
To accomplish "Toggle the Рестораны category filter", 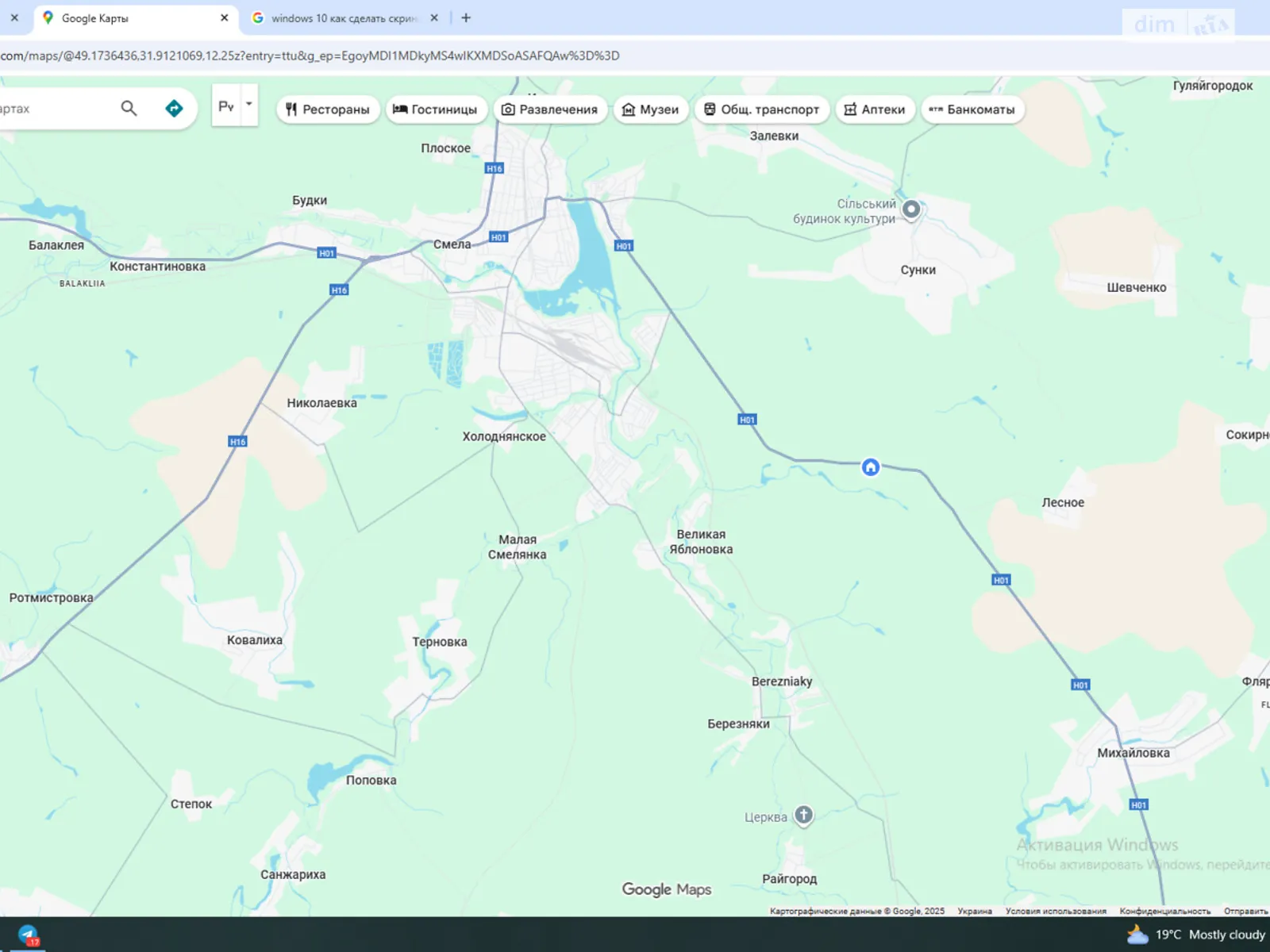I will tap(327, 109).
